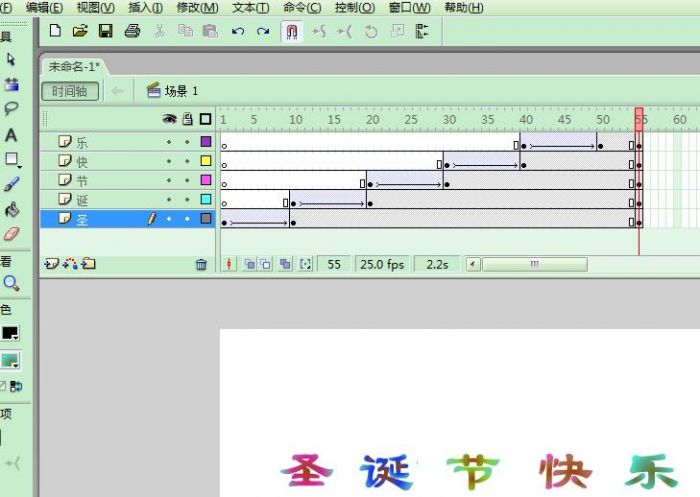
Task: Click the Rotate and Skew icon
Action: point(371,31)
